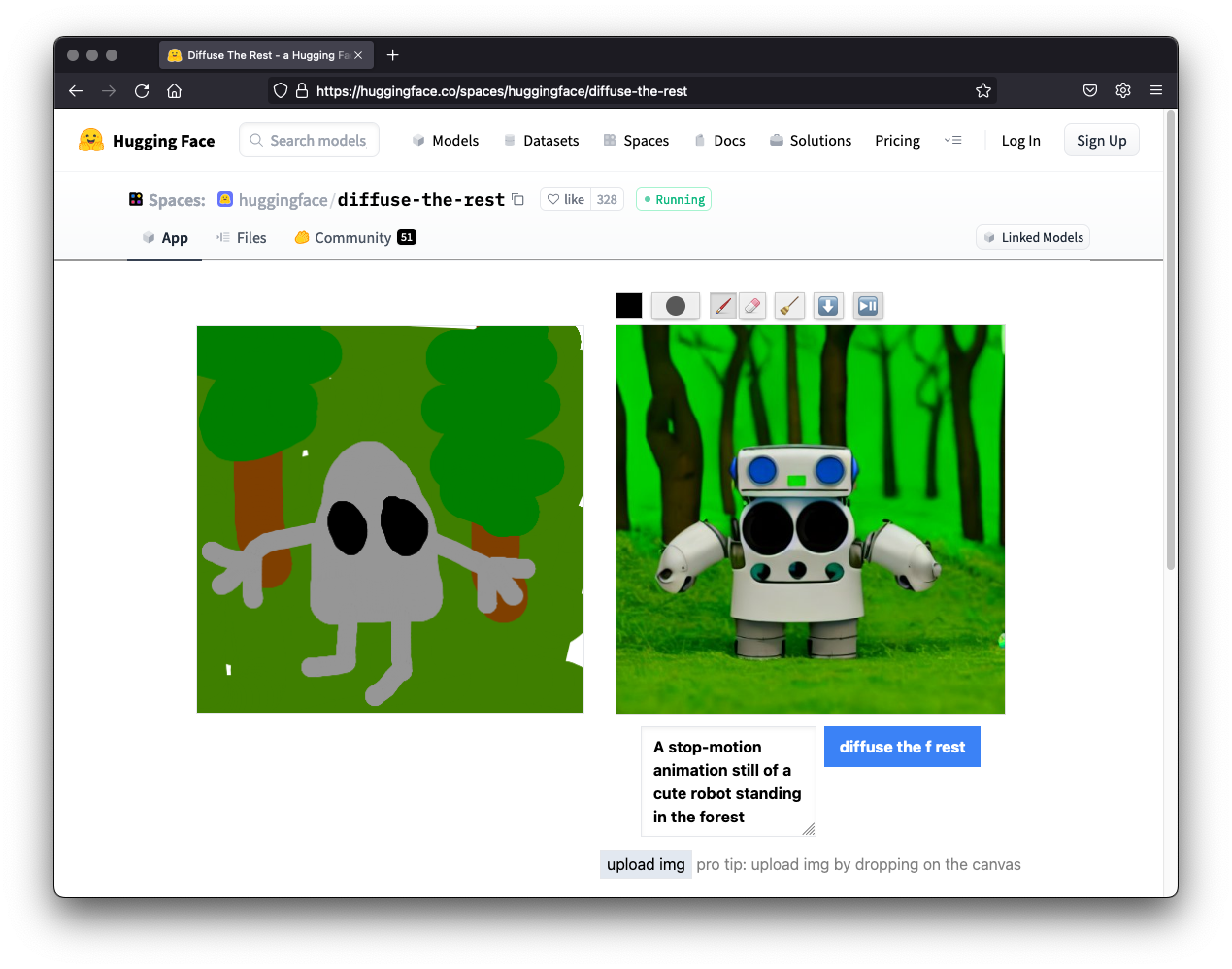This screenshot has height=969, width=1232.
Task: Click the play/pause icon in canvas toolbar
Action: 868,306
